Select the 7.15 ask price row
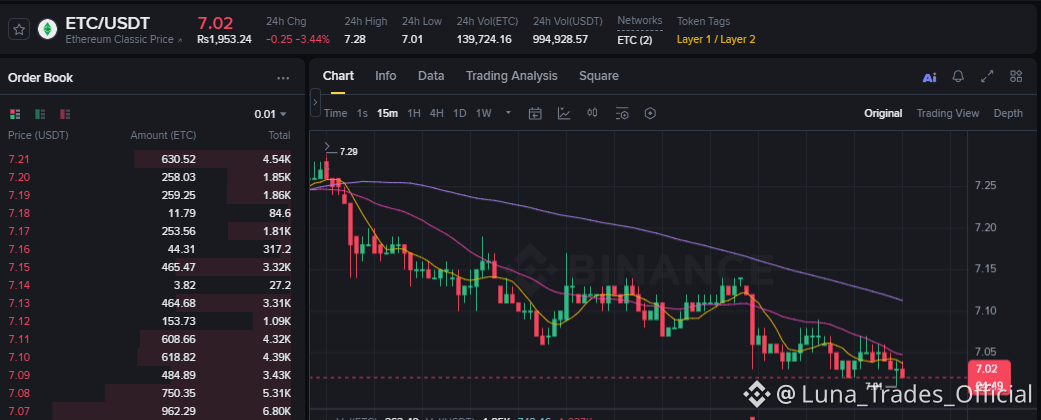 coord(149,267)
